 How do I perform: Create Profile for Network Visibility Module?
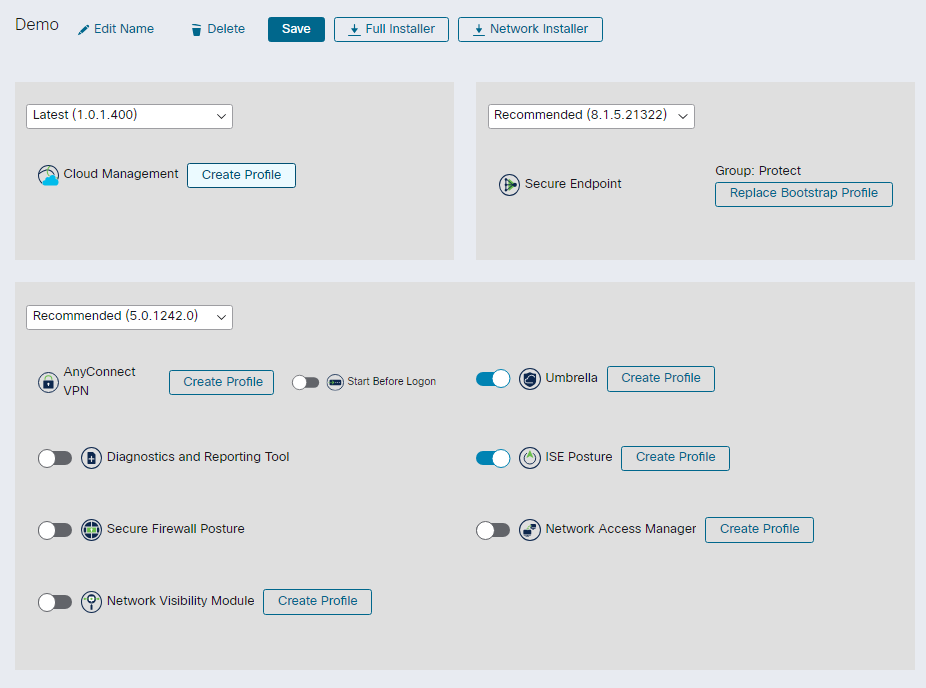coord(318,602)
